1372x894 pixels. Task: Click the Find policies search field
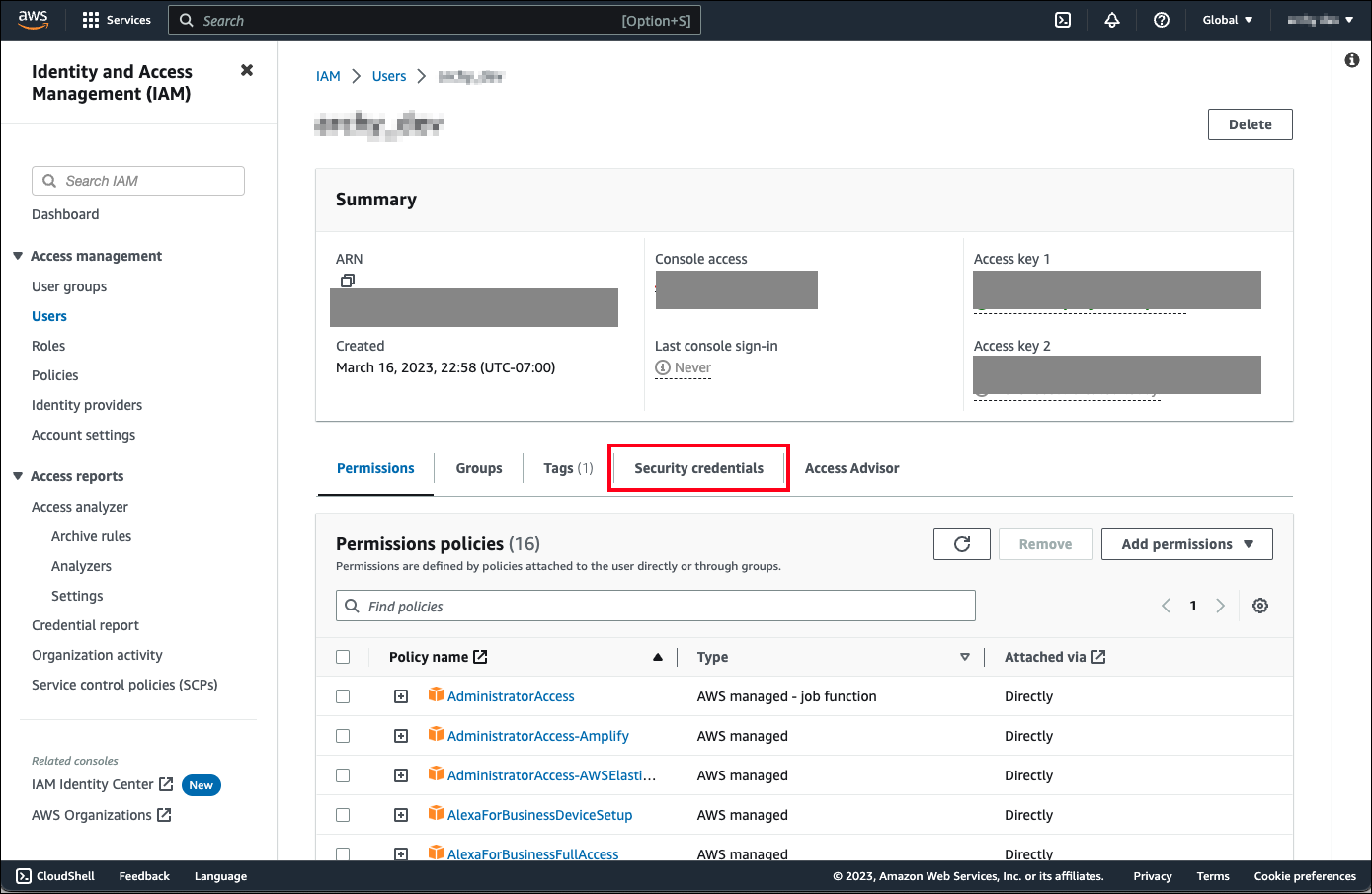656,606
